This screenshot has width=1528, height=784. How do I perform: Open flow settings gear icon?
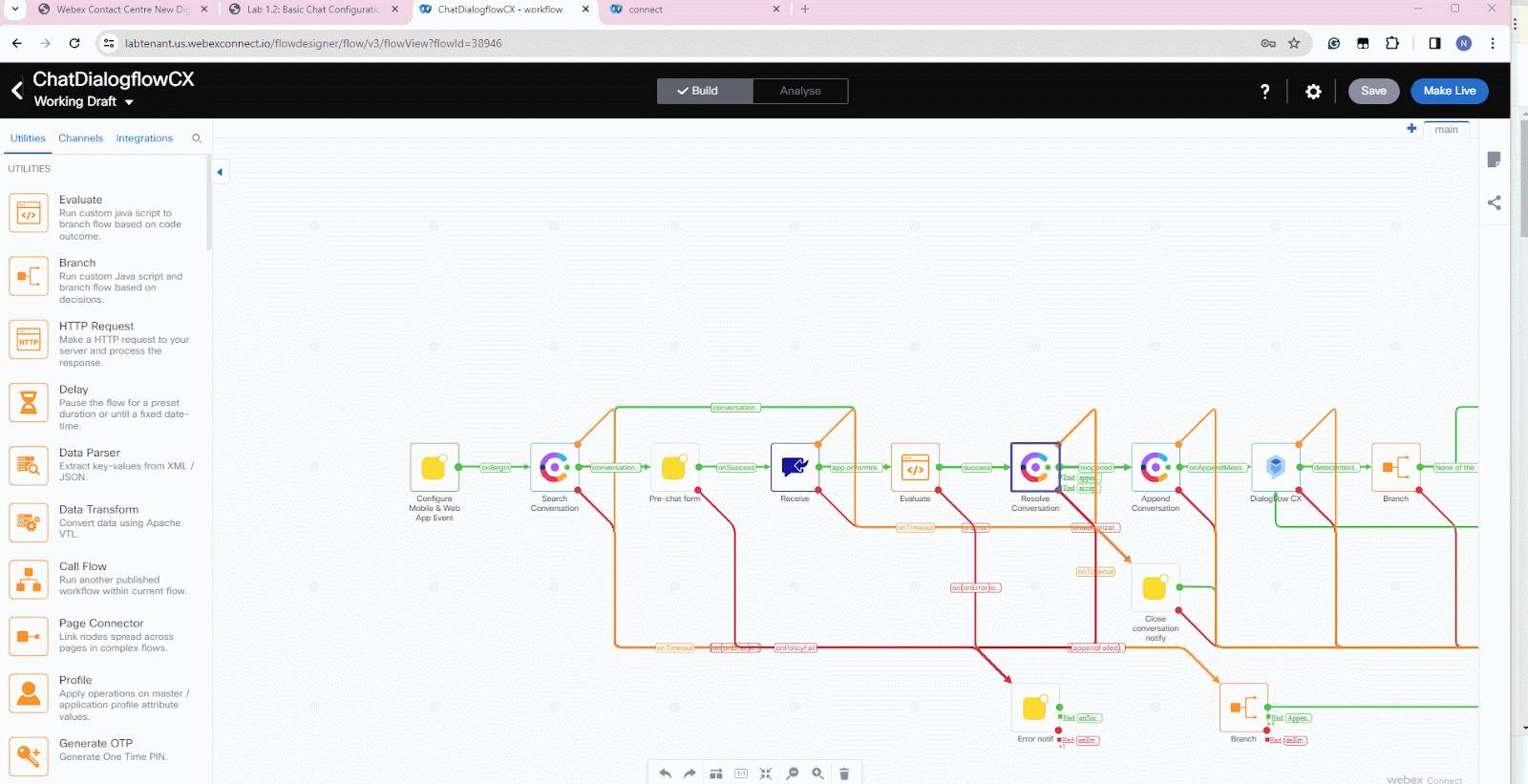[1313, 92]
